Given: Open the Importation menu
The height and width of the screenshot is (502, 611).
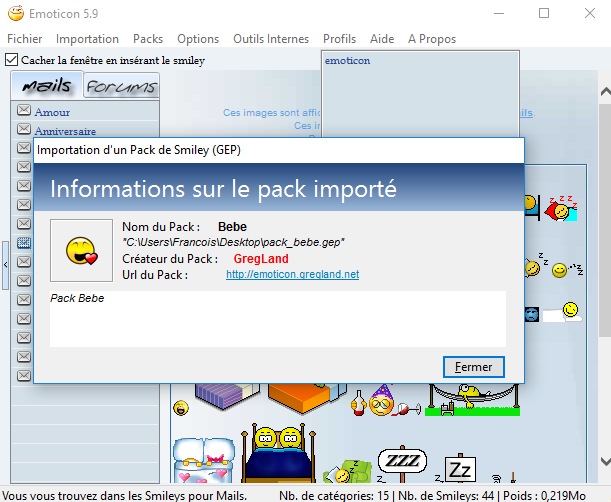Looking at the screenshot, I should click(x=87, y=39).
